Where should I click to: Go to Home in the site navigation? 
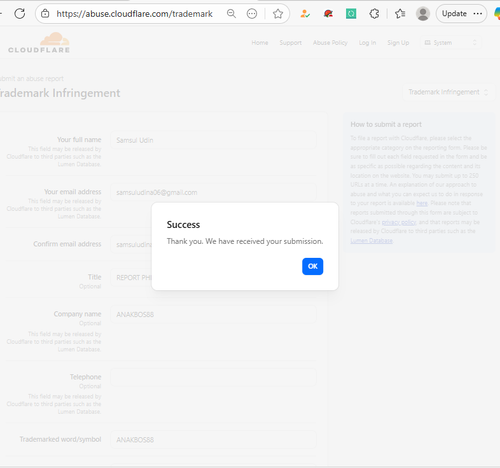[x=260, y=43]
